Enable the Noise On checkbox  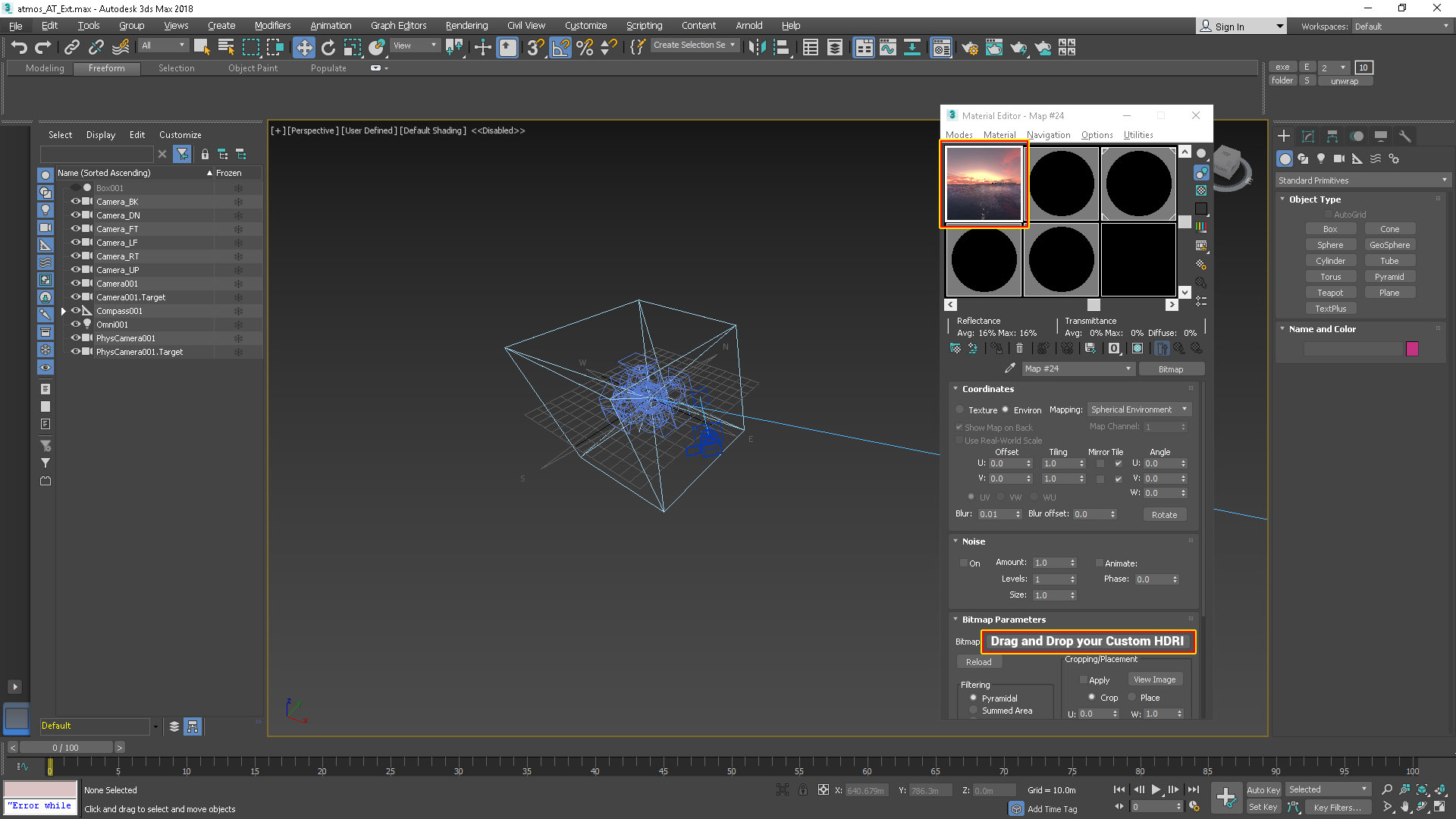tap(963, 563)
